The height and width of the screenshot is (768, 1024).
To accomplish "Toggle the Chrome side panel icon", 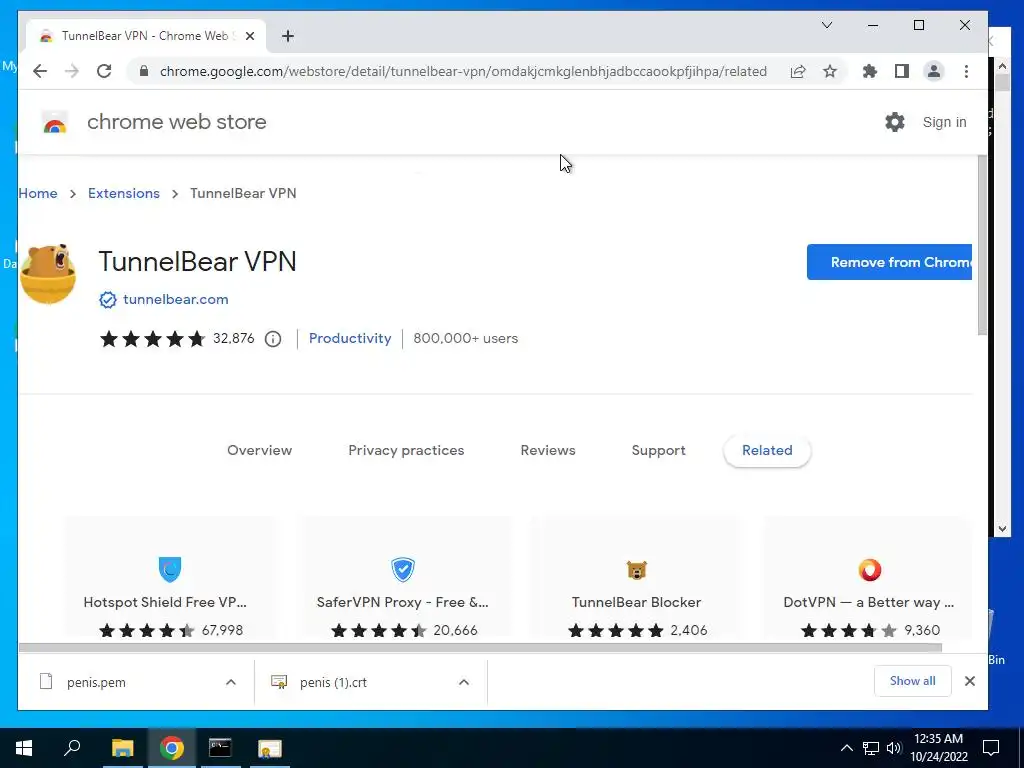I will tap(902, 71).
